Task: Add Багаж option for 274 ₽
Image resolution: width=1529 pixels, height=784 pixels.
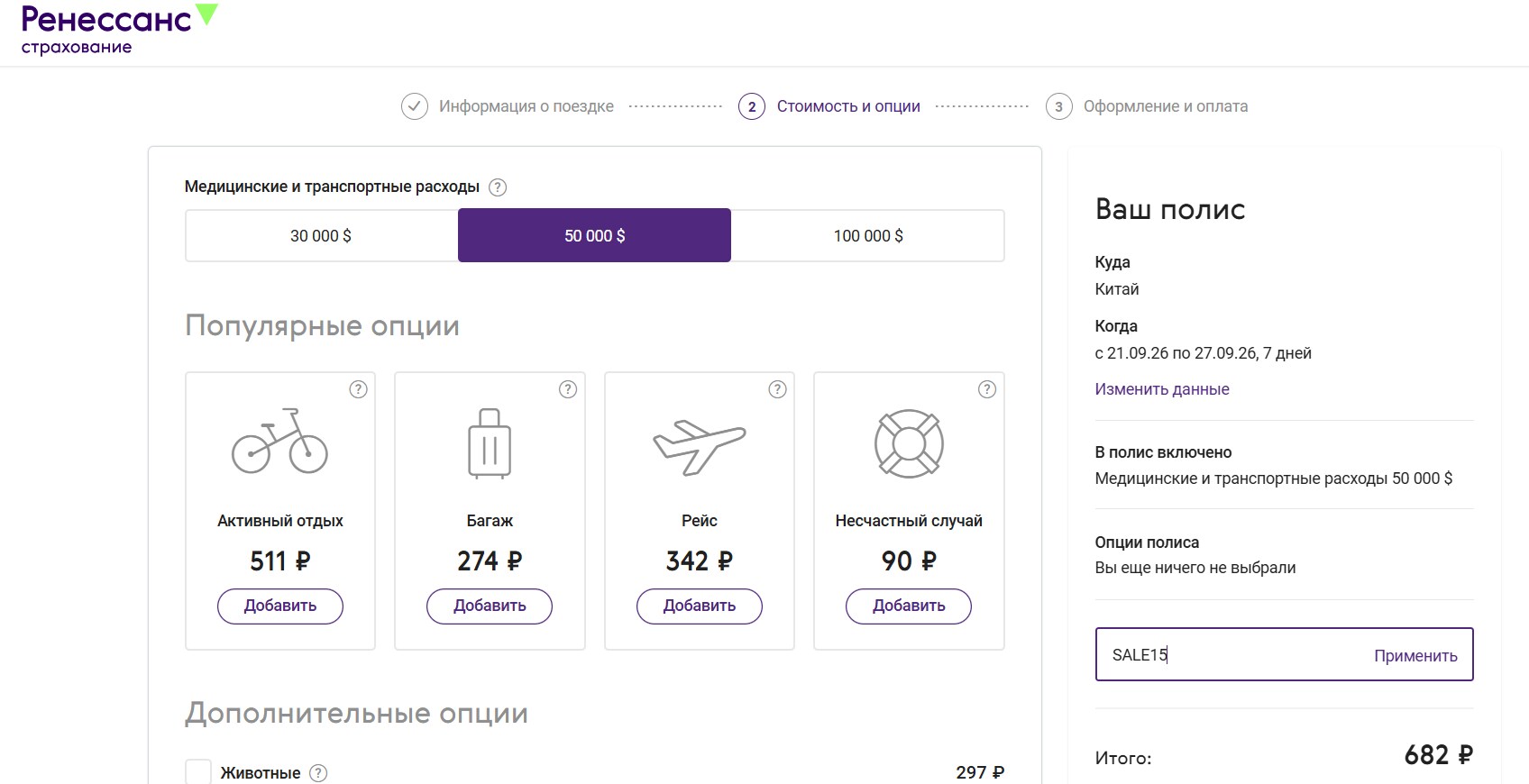Action: pos(490,606)
